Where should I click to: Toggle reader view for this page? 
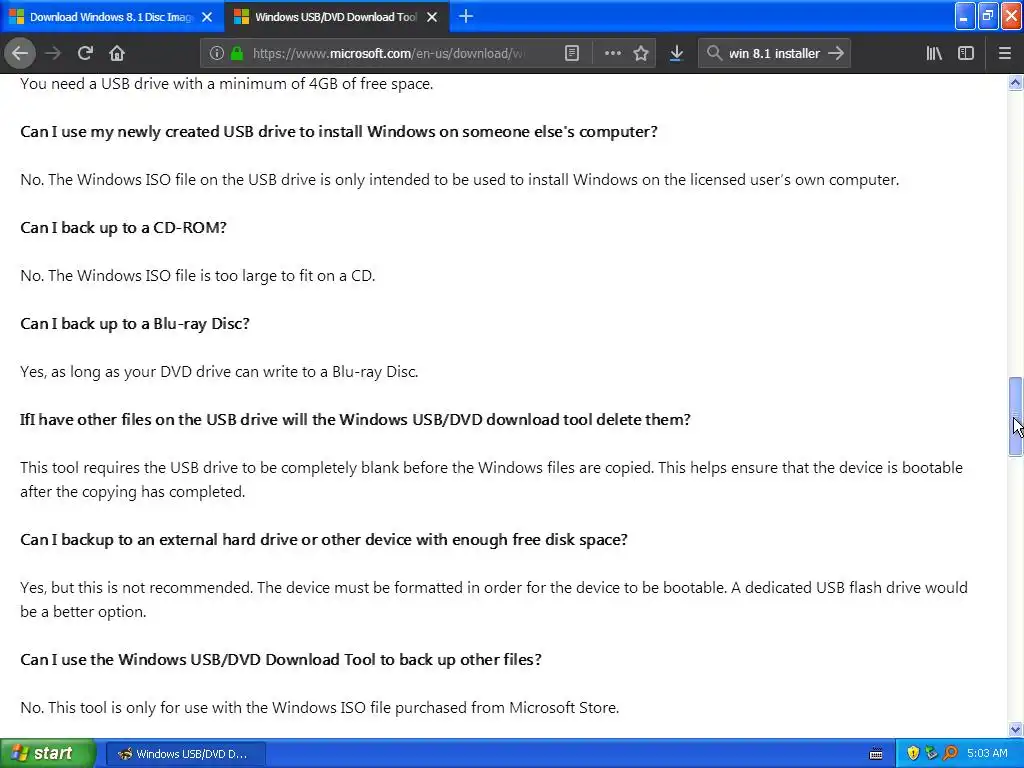point(571,53)
